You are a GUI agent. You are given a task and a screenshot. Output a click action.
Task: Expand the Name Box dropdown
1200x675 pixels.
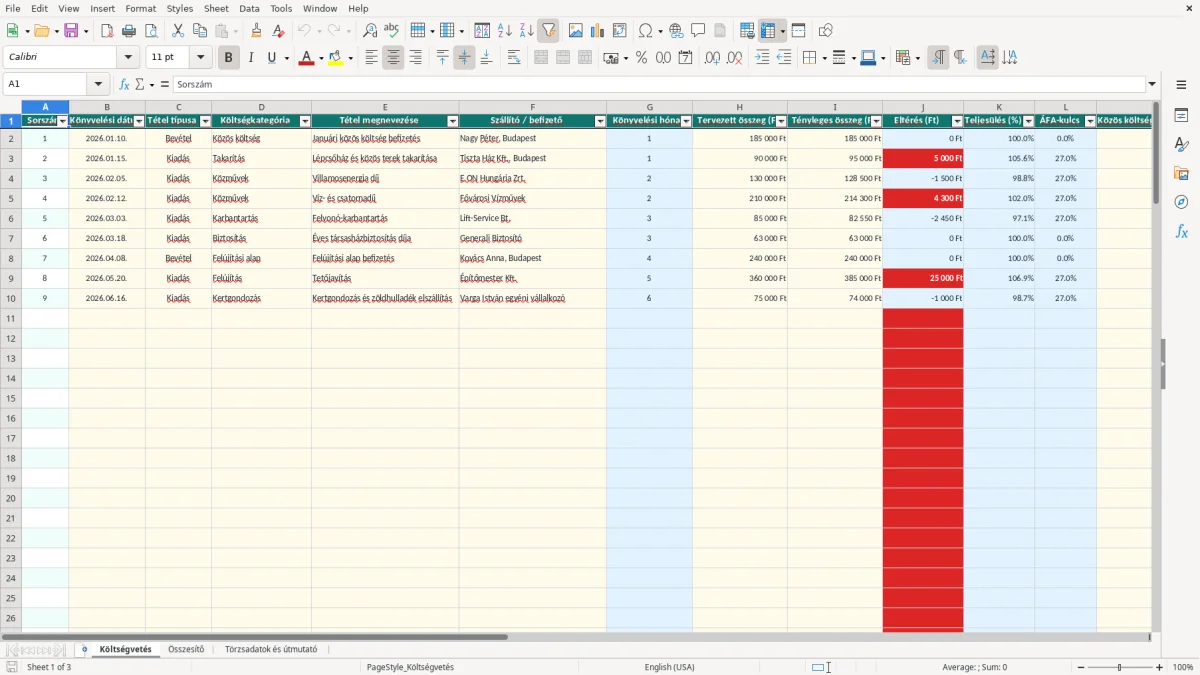(x=98, y=85)
